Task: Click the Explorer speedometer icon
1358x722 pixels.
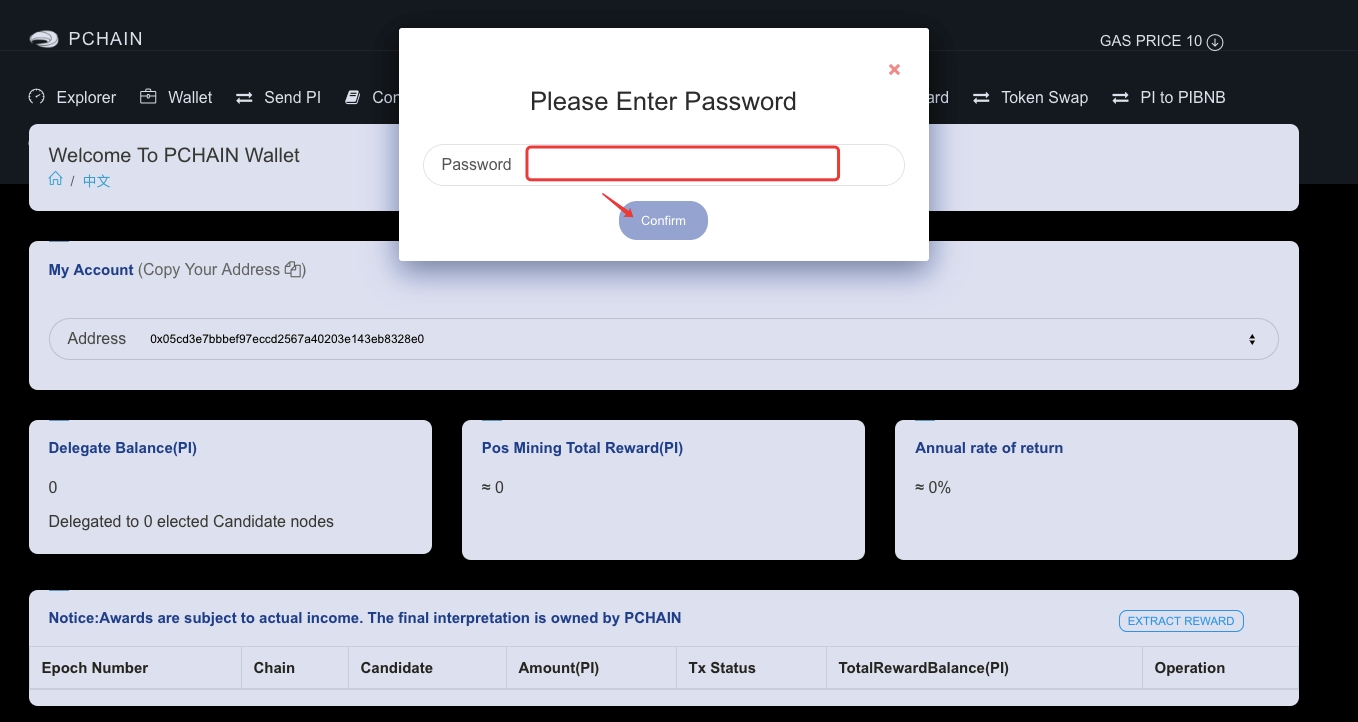Action: pos(37,97)
